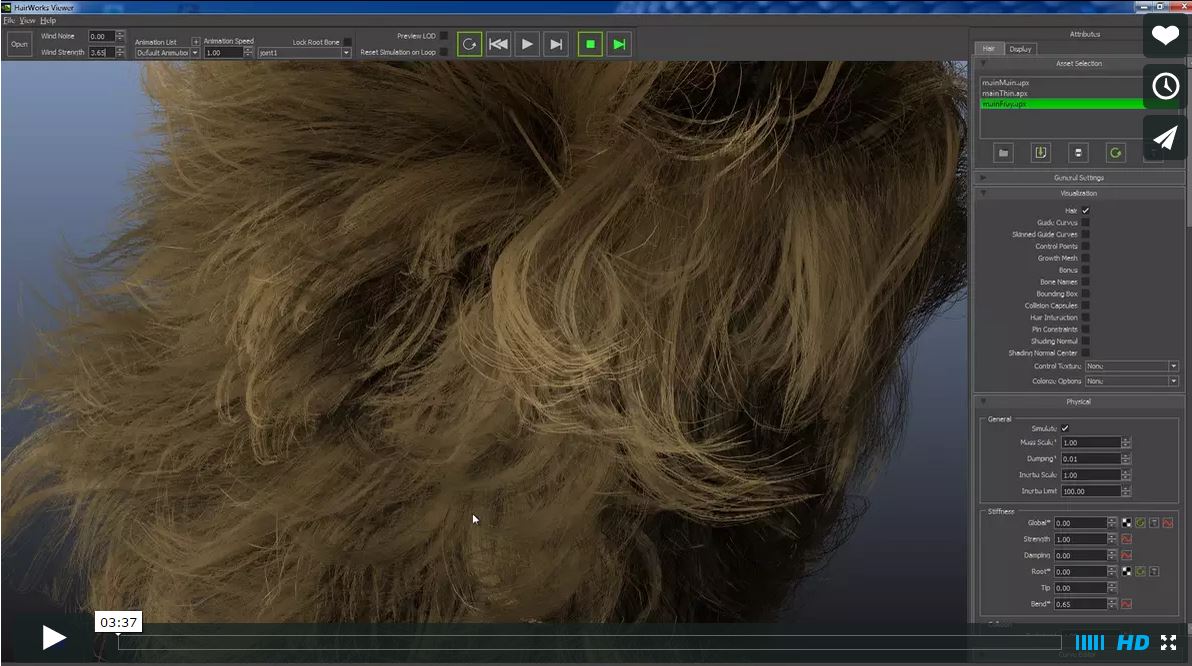Expand the General Settings section
The image size is (1192, 666).
click(983, 177)
